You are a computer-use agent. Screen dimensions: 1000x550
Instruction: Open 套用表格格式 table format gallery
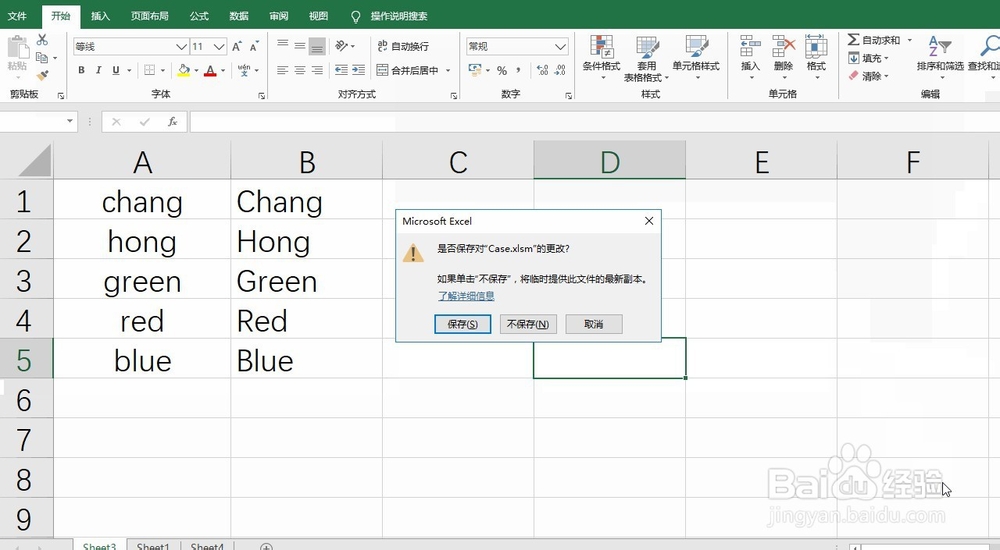(647, 57)
